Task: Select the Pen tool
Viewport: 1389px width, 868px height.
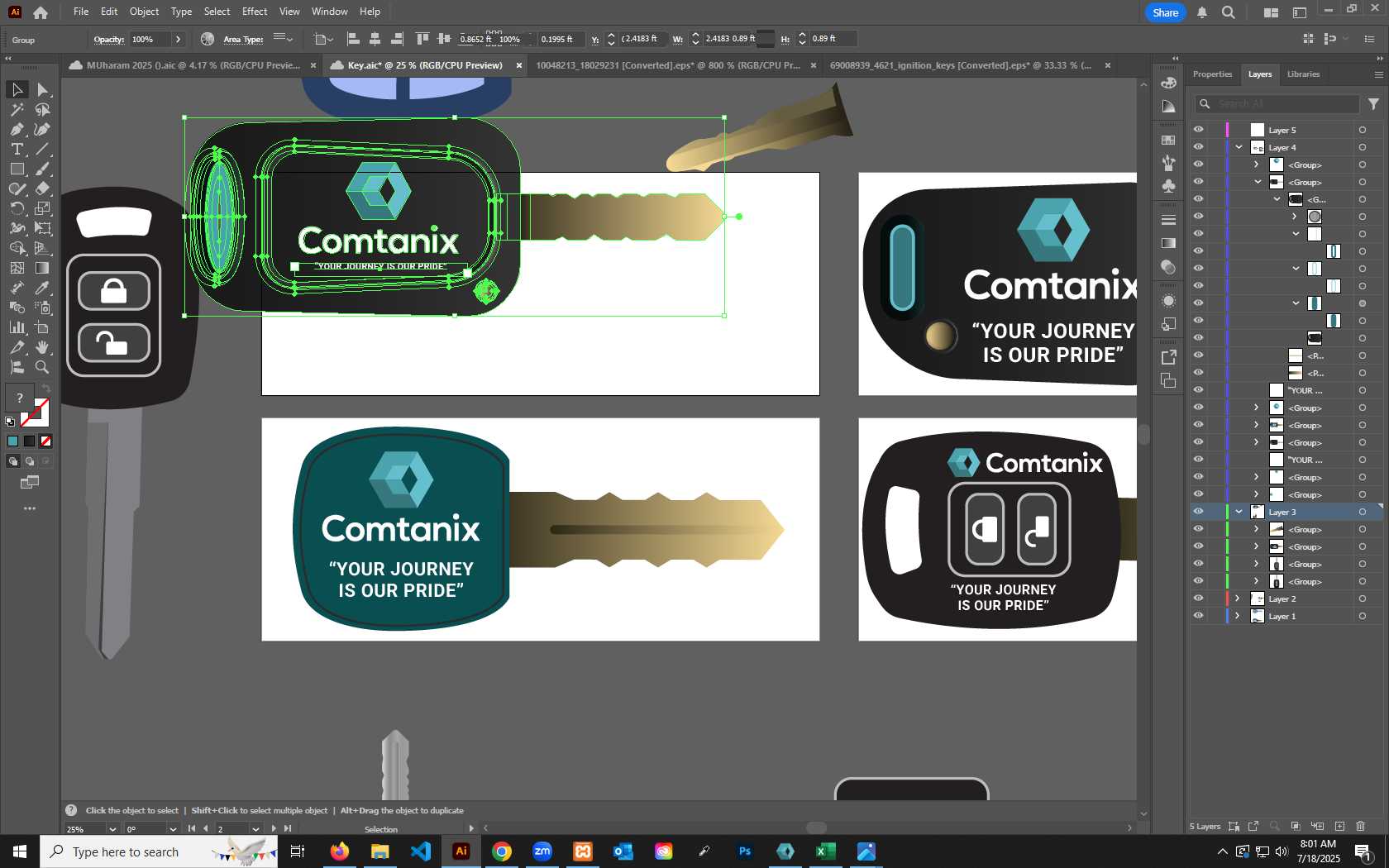Action: click(17, 129)
